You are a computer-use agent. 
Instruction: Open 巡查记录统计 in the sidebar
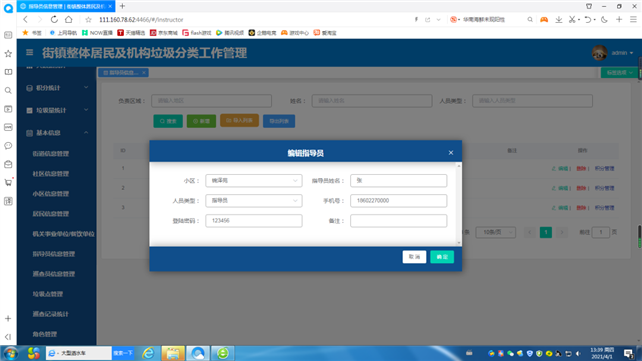click(51, 314)
